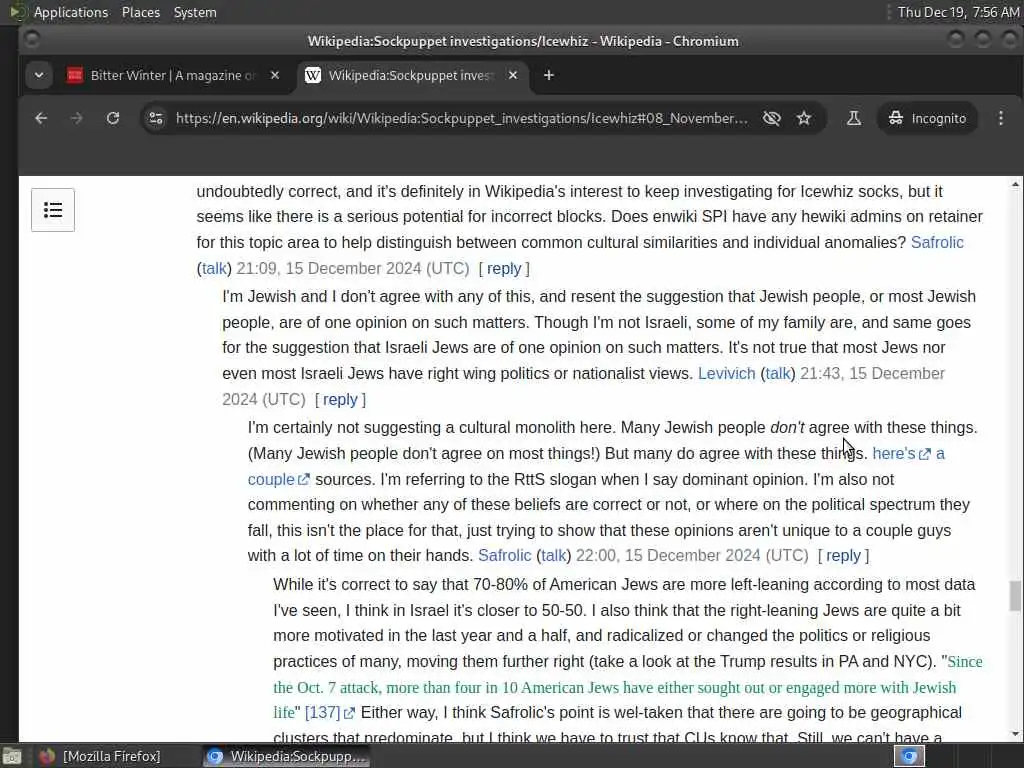Reply to the 22:00 Safrolic comment
The height and width of the screenshot is (768, 1024).
(x=843, y=556)
